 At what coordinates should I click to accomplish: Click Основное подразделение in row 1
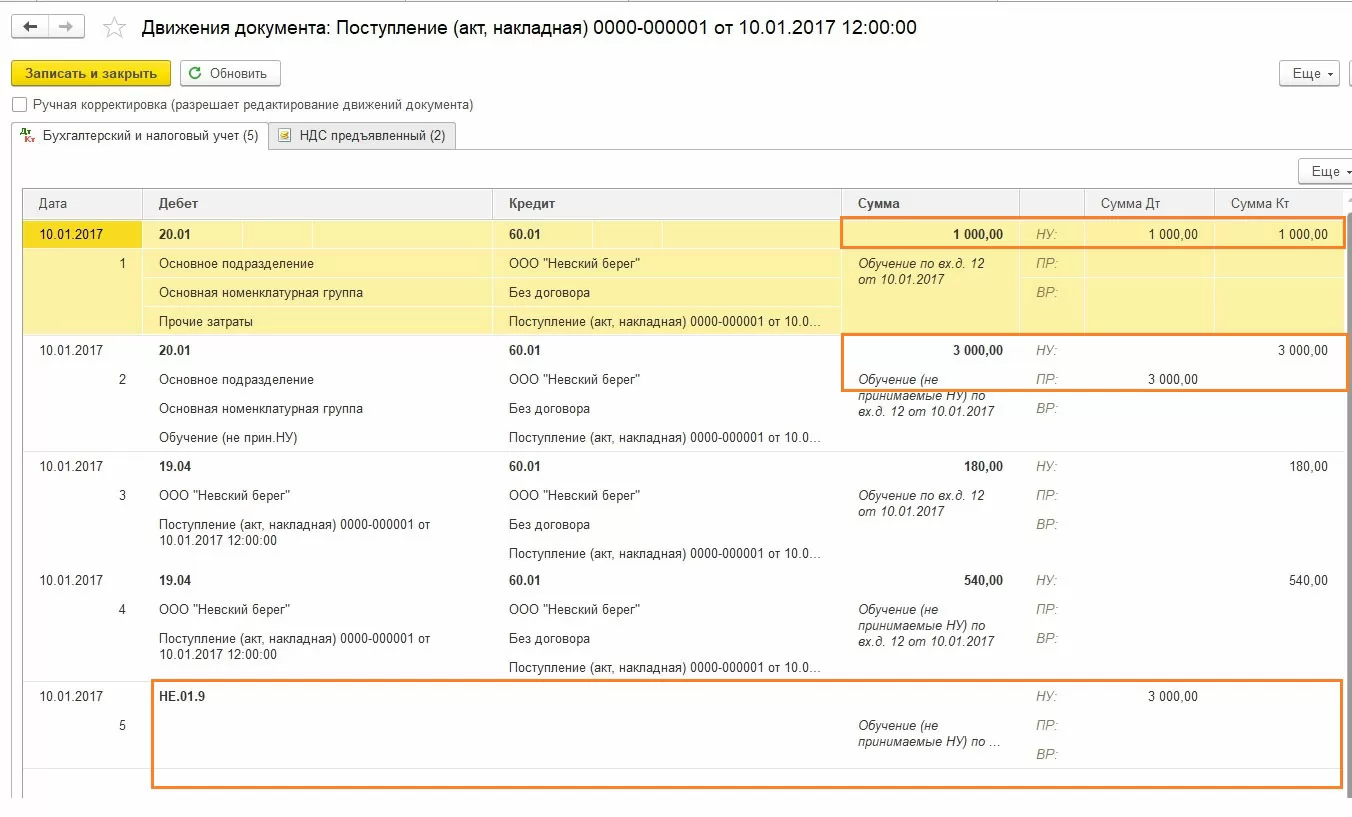(236, 264)
